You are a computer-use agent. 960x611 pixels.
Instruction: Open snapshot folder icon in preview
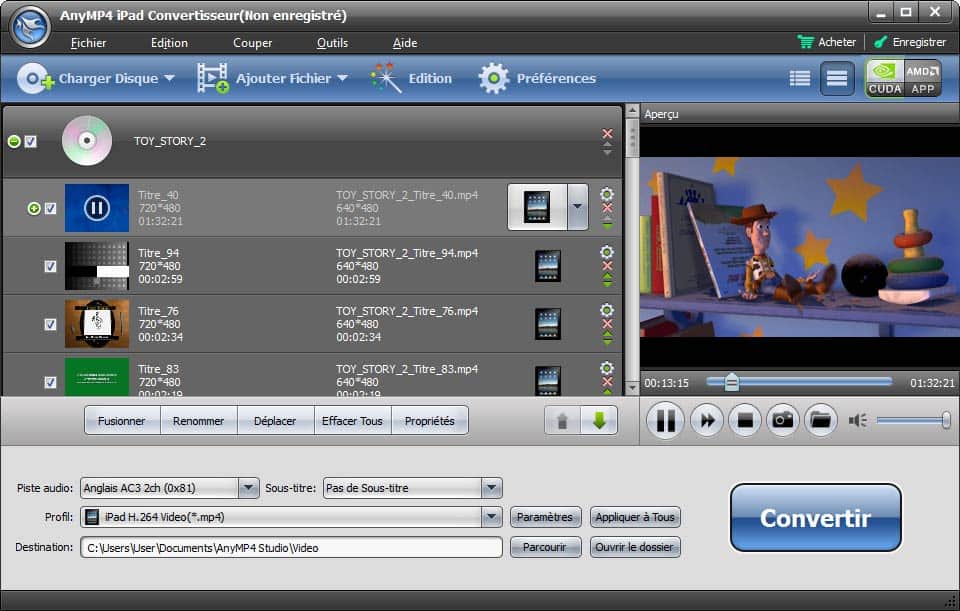(820, 420)
